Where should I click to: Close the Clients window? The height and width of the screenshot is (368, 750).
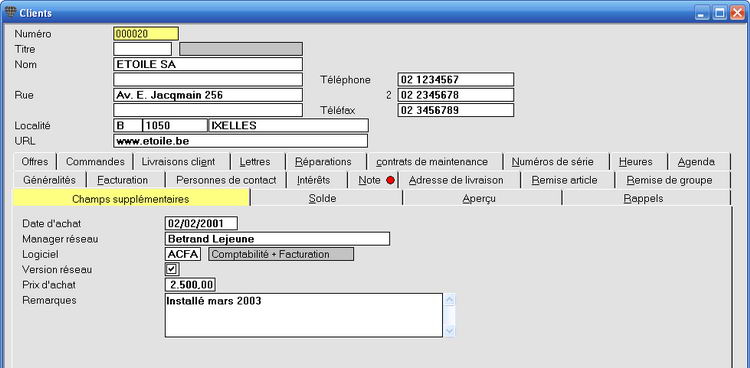[737, 13]
